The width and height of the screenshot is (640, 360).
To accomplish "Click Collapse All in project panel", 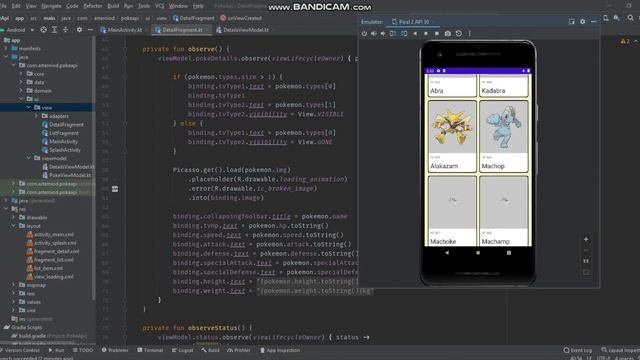I will coord(65,30).
